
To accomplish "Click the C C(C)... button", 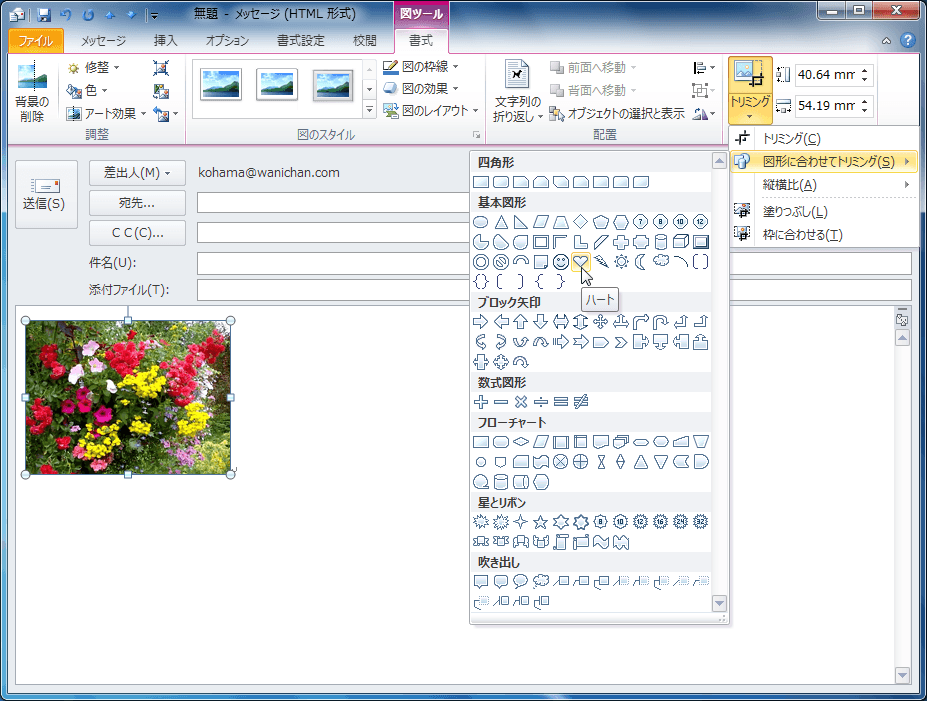I will [137, 233].
